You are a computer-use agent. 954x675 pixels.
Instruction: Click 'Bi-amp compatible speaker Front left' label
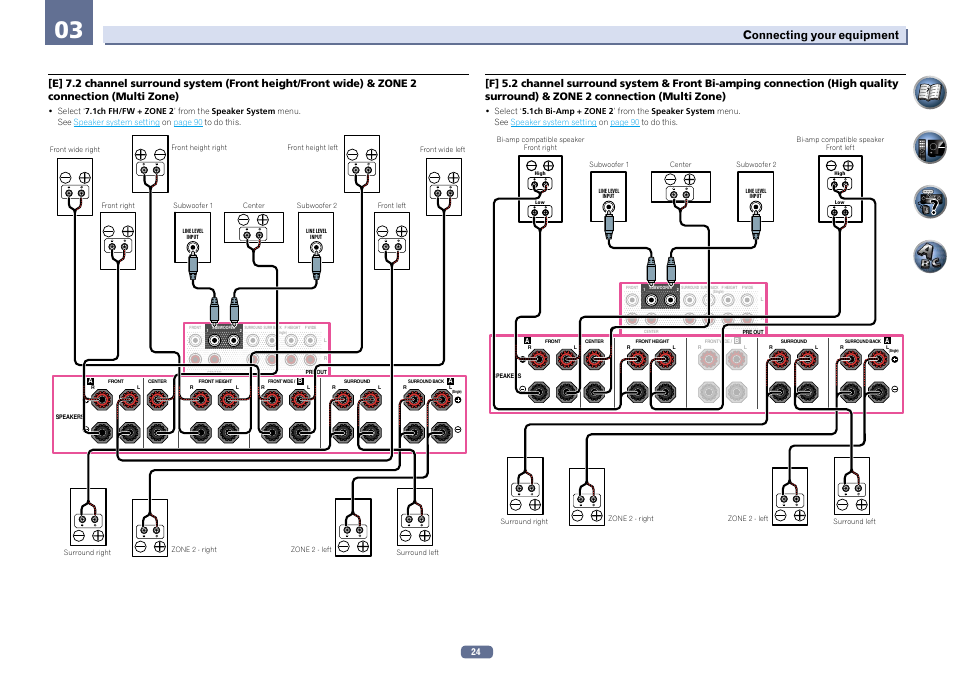(x=840, y=144)
